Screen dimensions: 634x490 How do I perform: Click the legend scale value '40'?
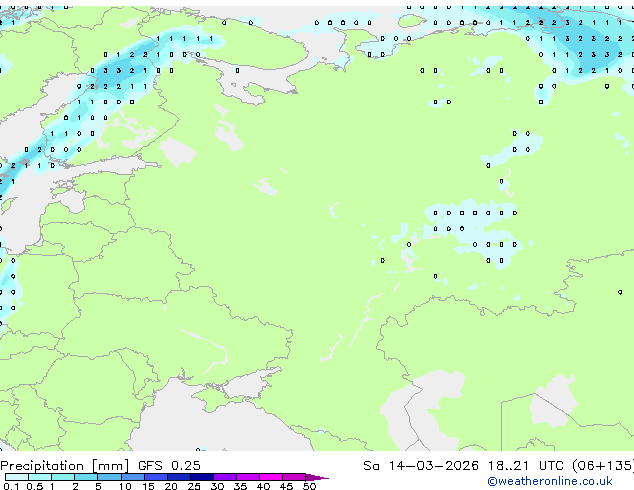[x=263, y=486]
